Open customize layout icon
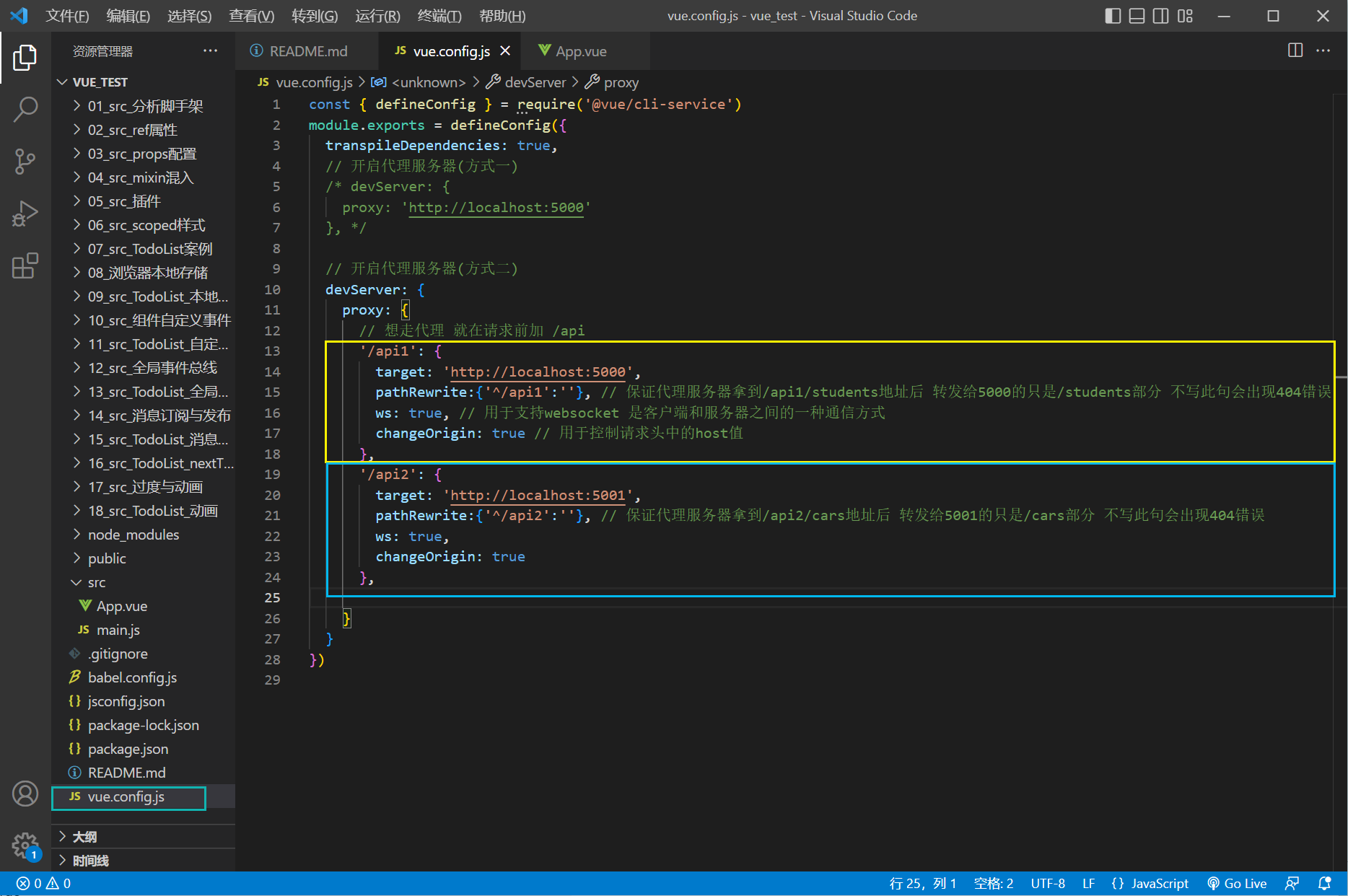This screenshot has height=896, width=1348. pyautogui.click(x=1185, y=16)
